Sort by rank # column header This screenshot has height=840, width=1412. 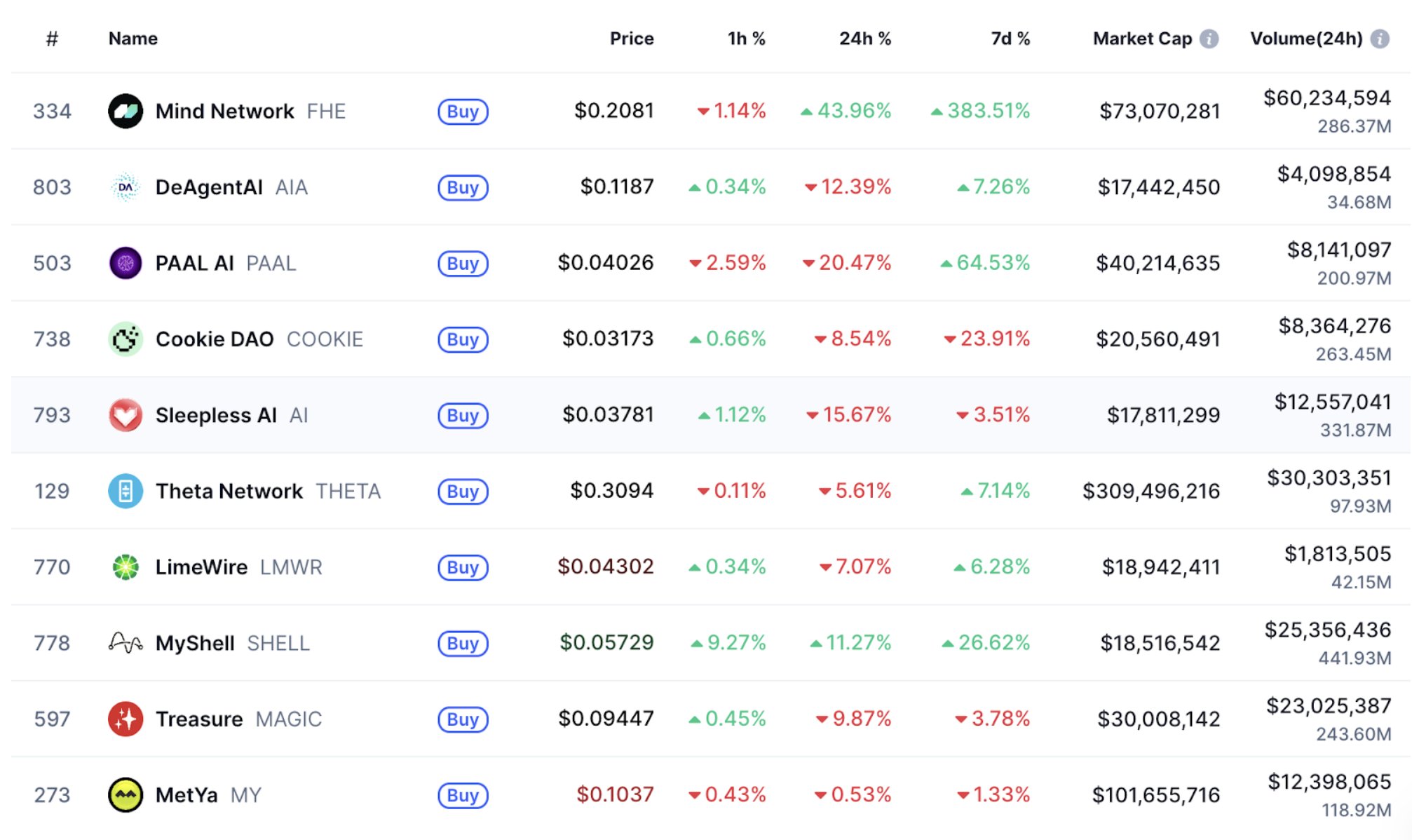pos(52,39)
